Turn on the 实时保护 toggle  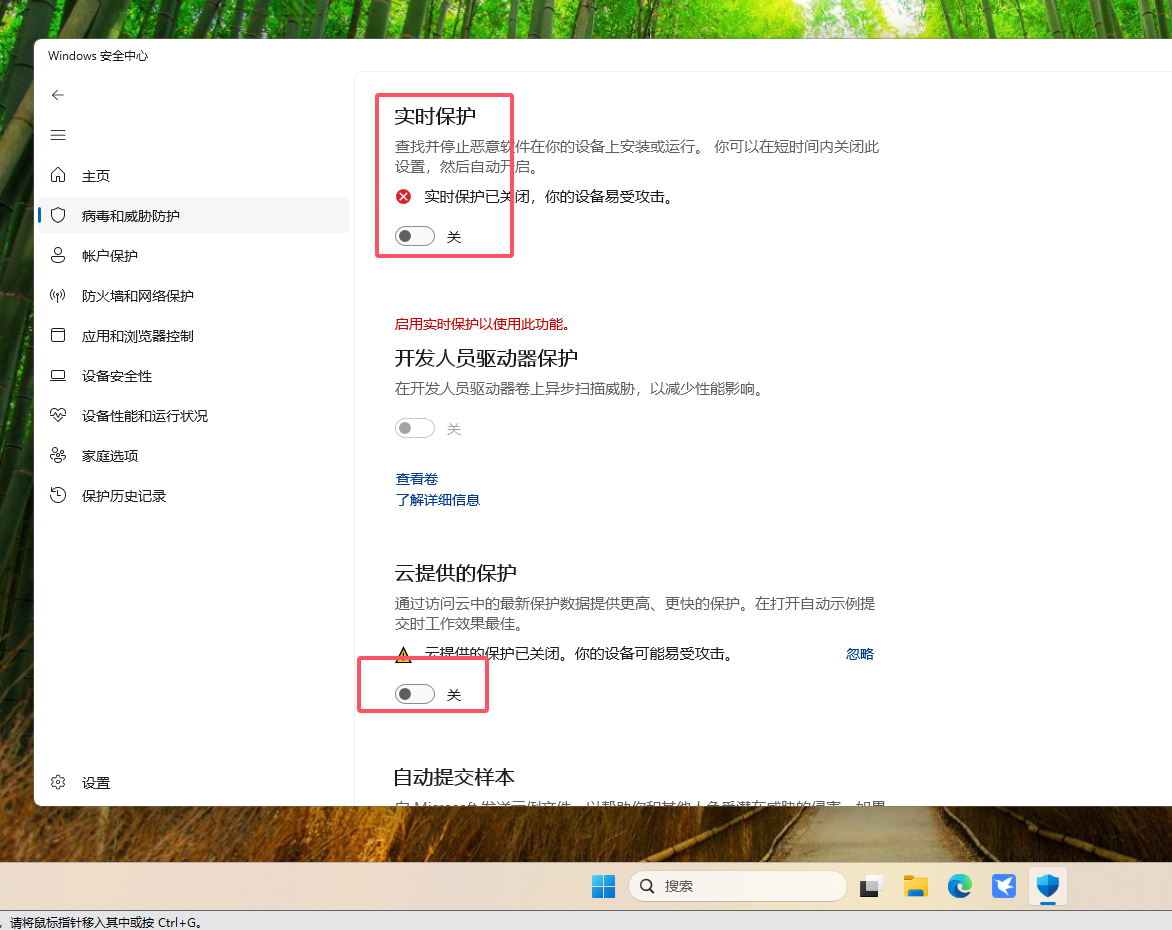pos(415,237)
